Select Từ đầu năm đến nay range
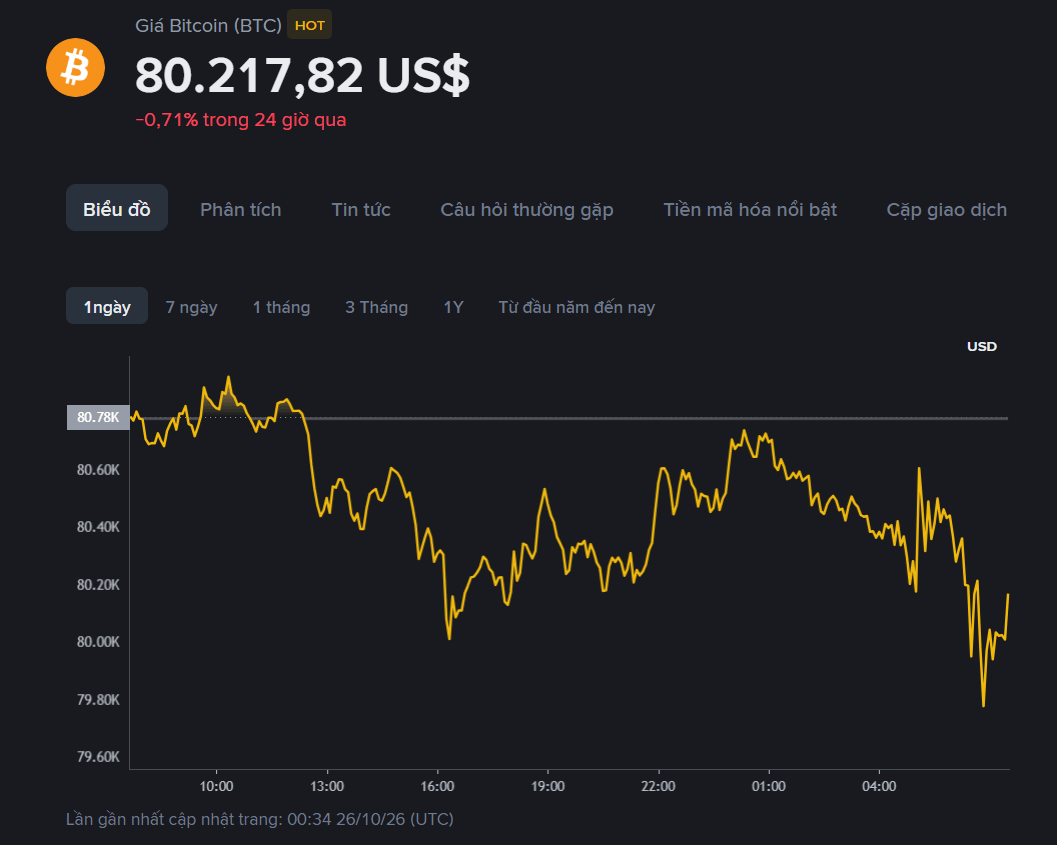Screen dimensions: 1057x845 pos(576,307)
